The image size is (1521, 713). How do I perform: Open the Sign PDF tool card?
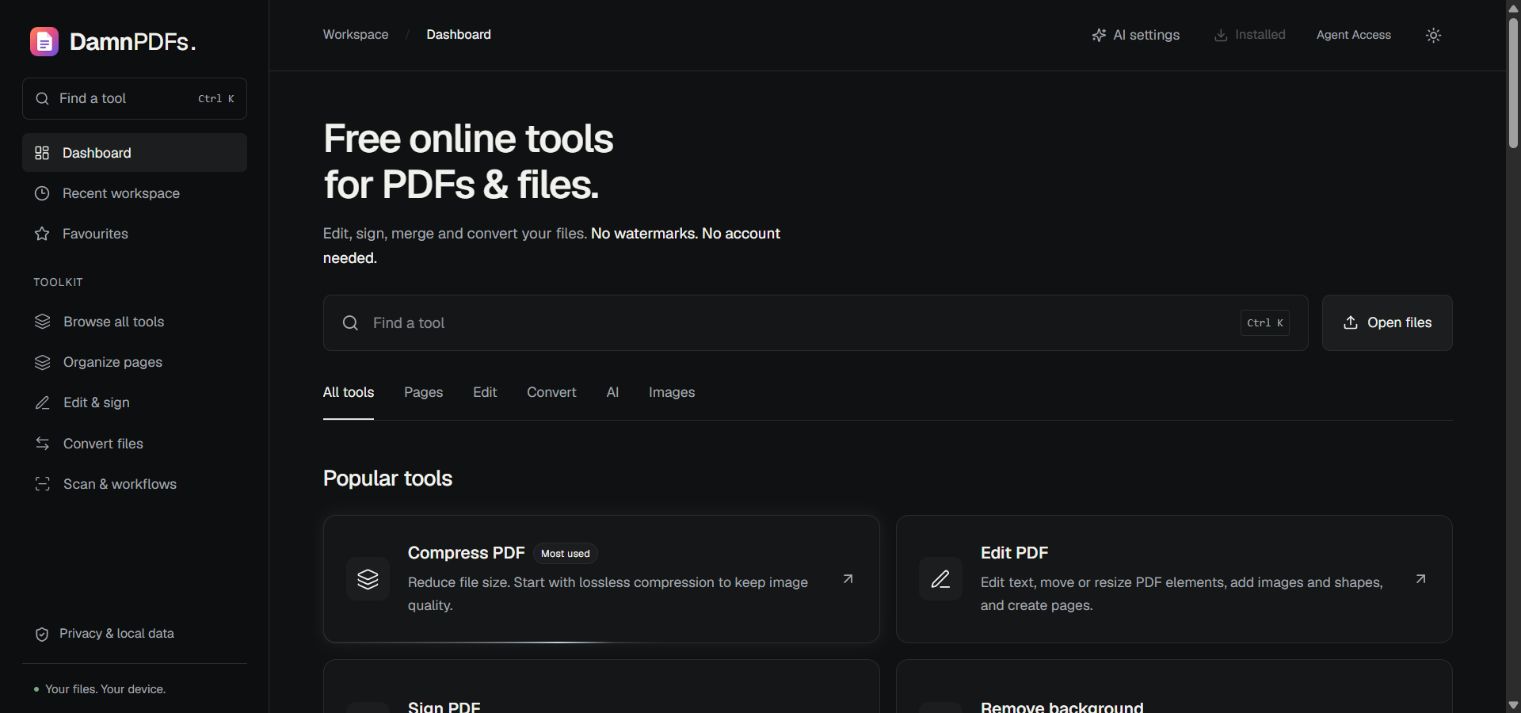coord(601,686)
